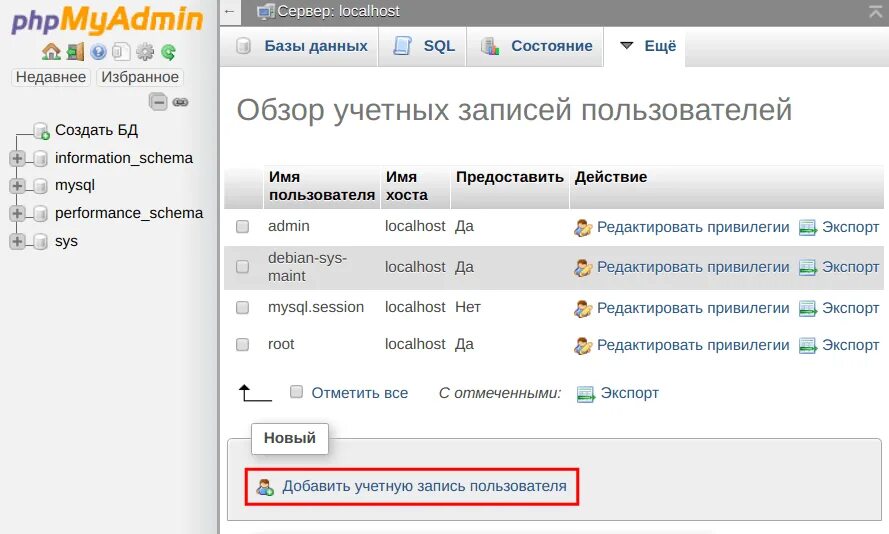Screen dimensions: 889x534
Task: Click Редактировать привилегии for root
Action: pyautogui.click(x=693, y=345)
